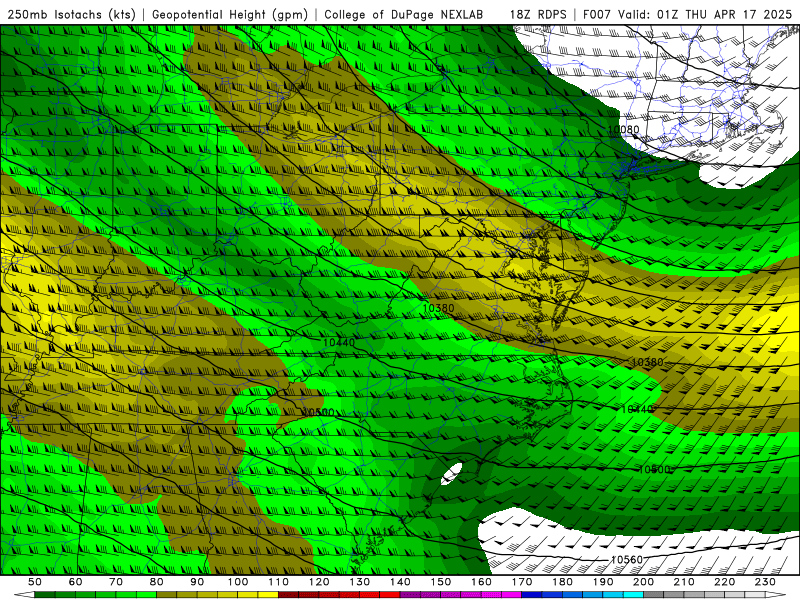
Task: Select the dark blue swatch starting at 170
Action: (x=532, y=595)
